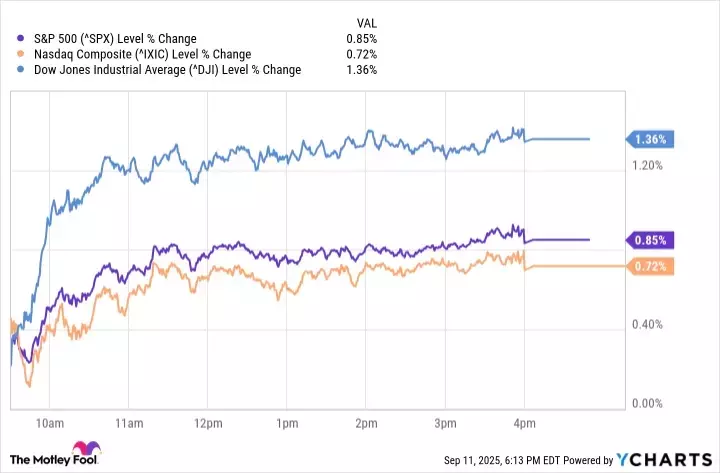Screen dimensions: 720x473
Task: Click the 4pm time axis label
Action: point(524,421)
